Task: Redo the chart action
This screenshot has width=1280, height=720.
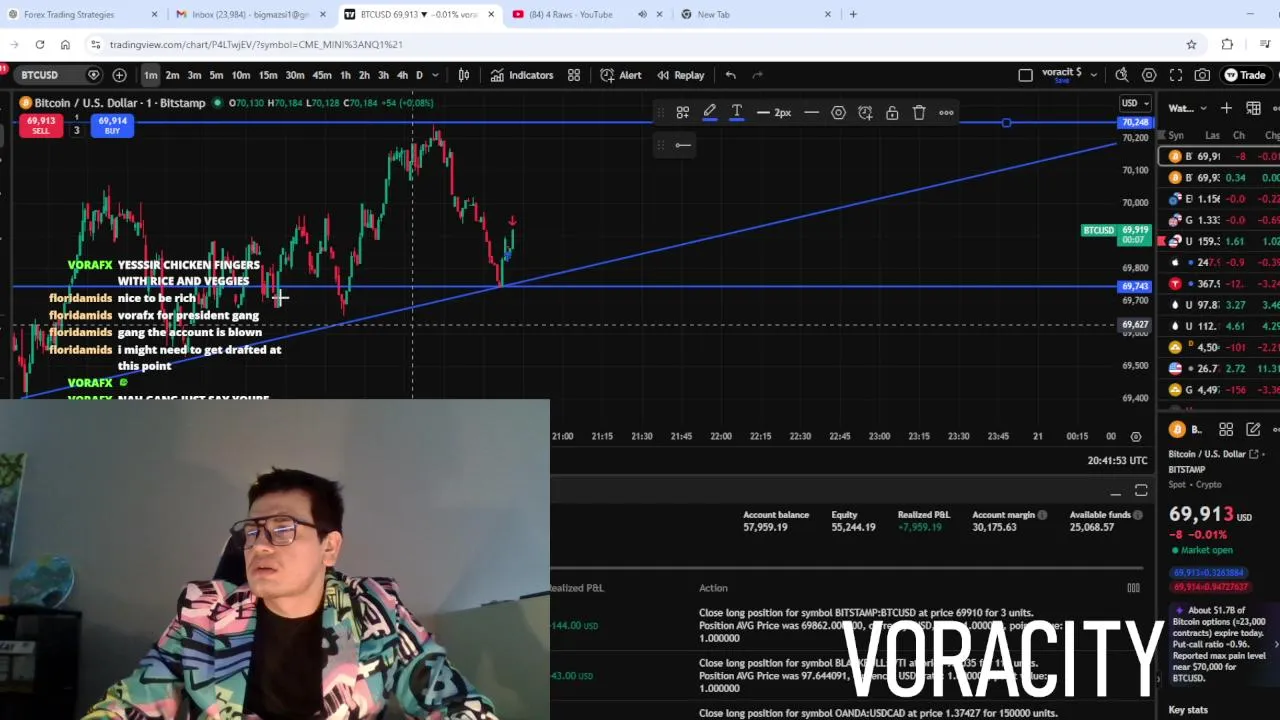Action: point(757,75)
